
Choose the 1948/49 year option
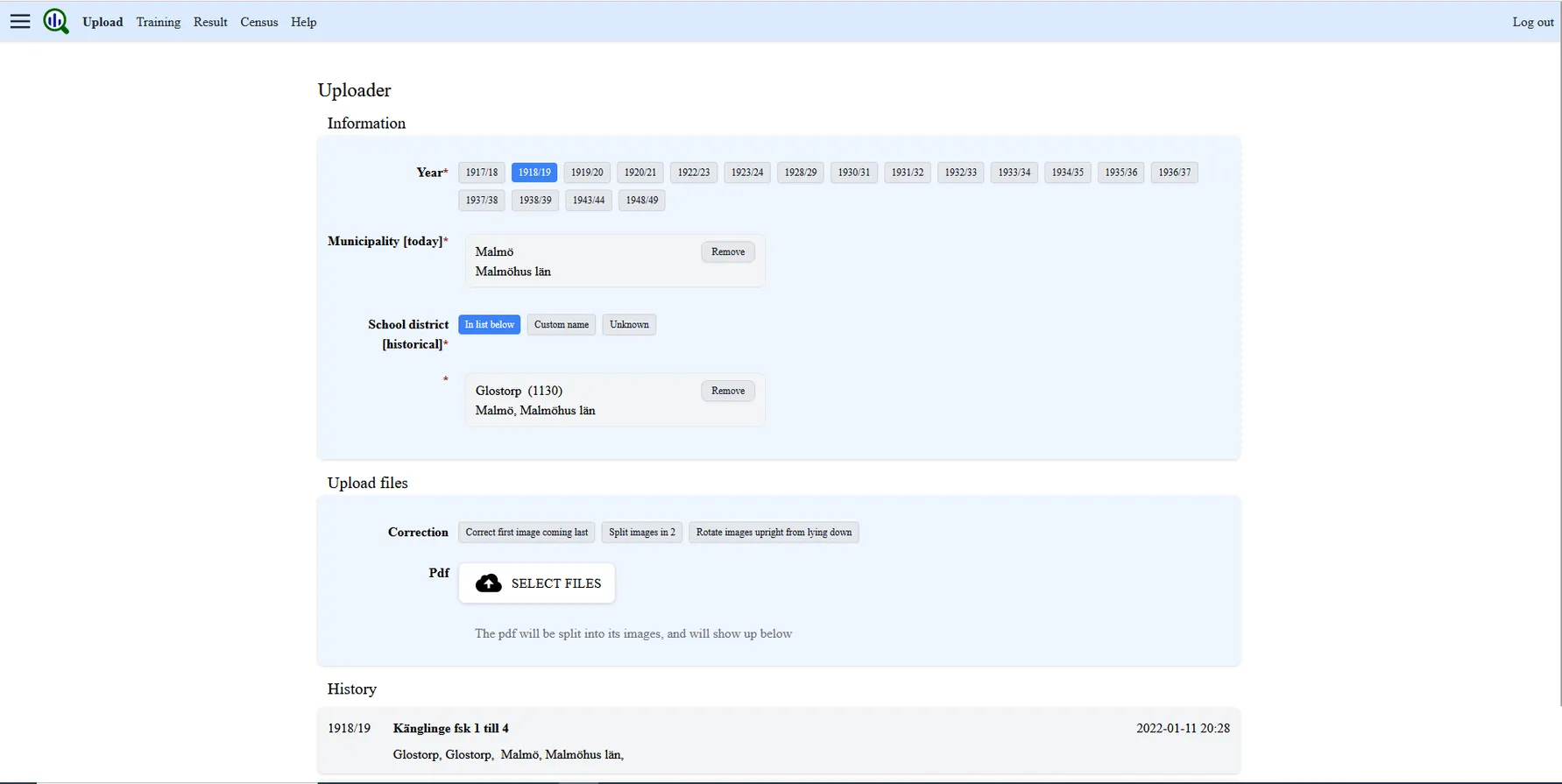641,201
